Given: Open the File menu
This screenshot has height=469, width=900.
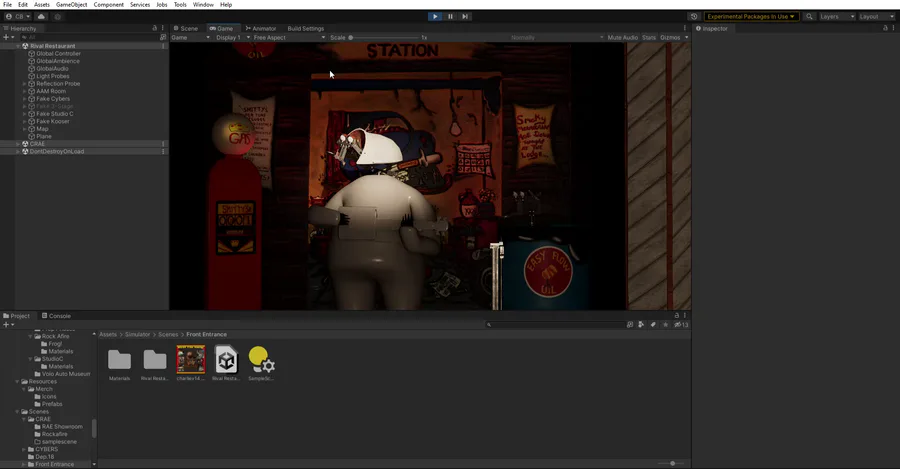Looking at the screenshot, I should pyautogui.click(x=7, y=5).
